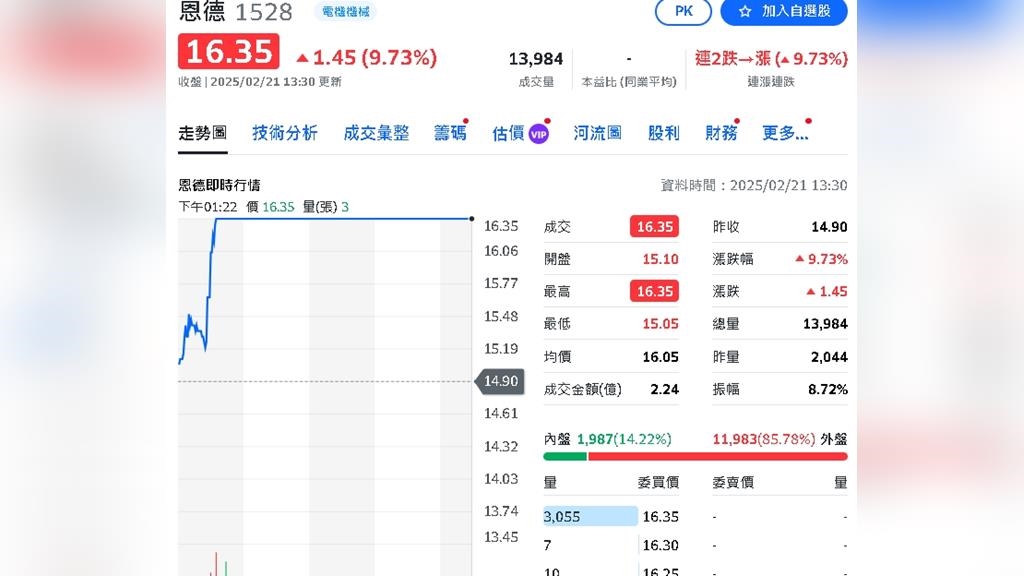Viewport: 1024px width, 576px height.
Task: Select the 16.35 bid row with 3,055 volume
Action: (611, 517)
